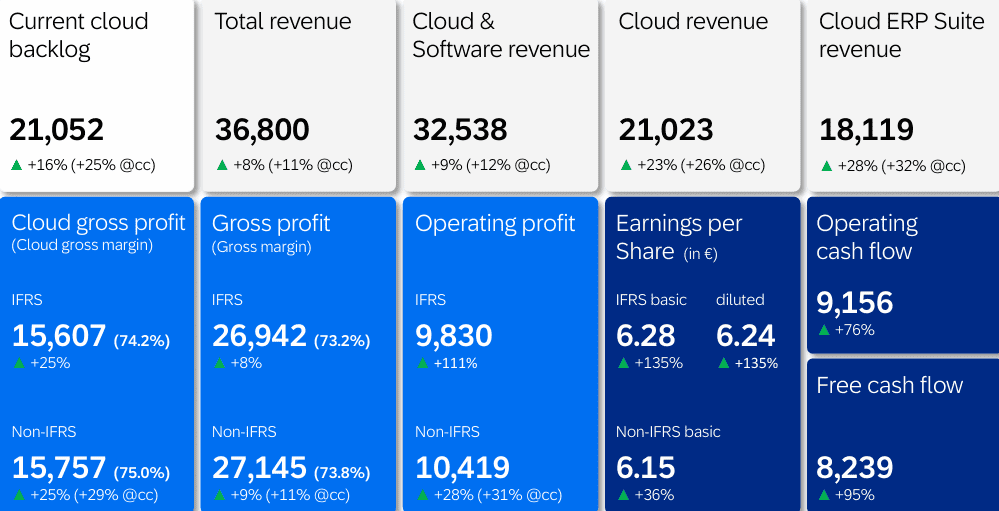
Task: Select the Non-IFRS cloud gross profit 15,757
Action: (59, 468)
